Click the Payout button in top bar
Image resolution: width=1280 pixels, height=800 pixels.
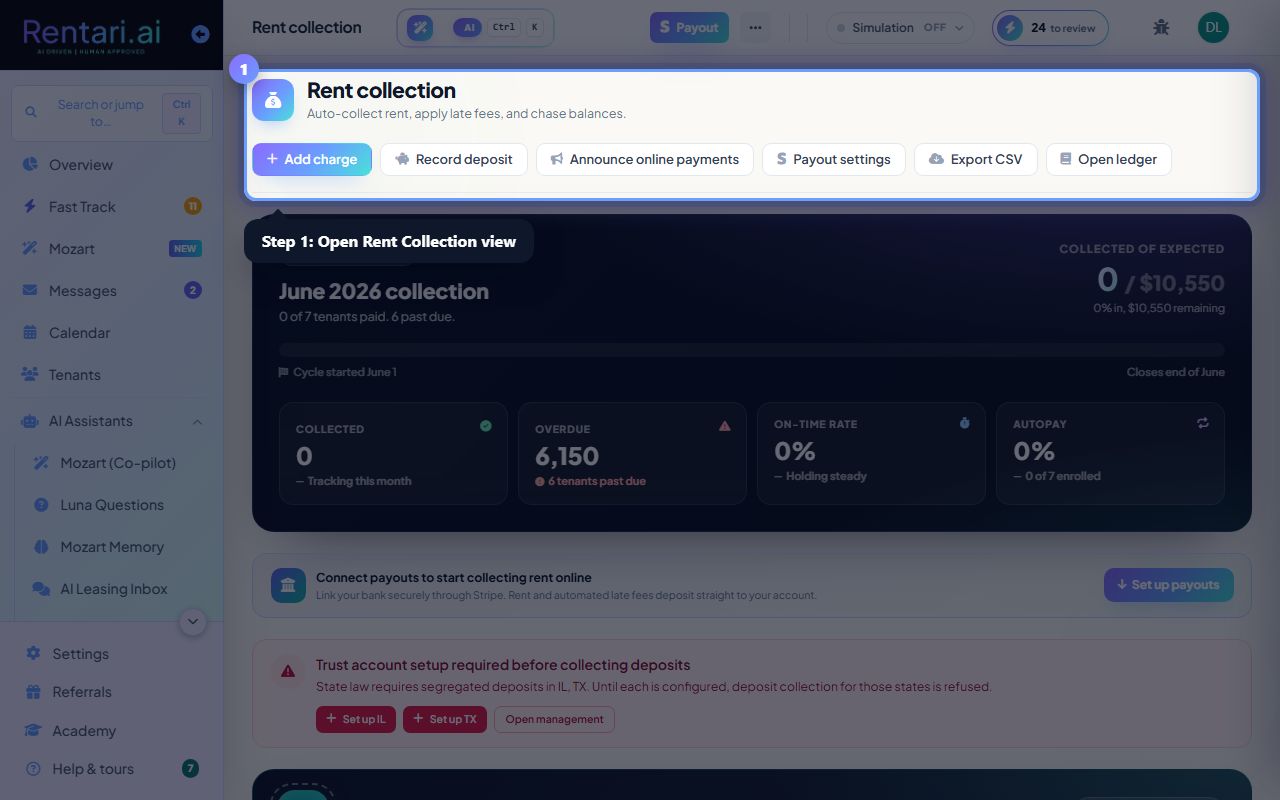(x=689, y=27)
